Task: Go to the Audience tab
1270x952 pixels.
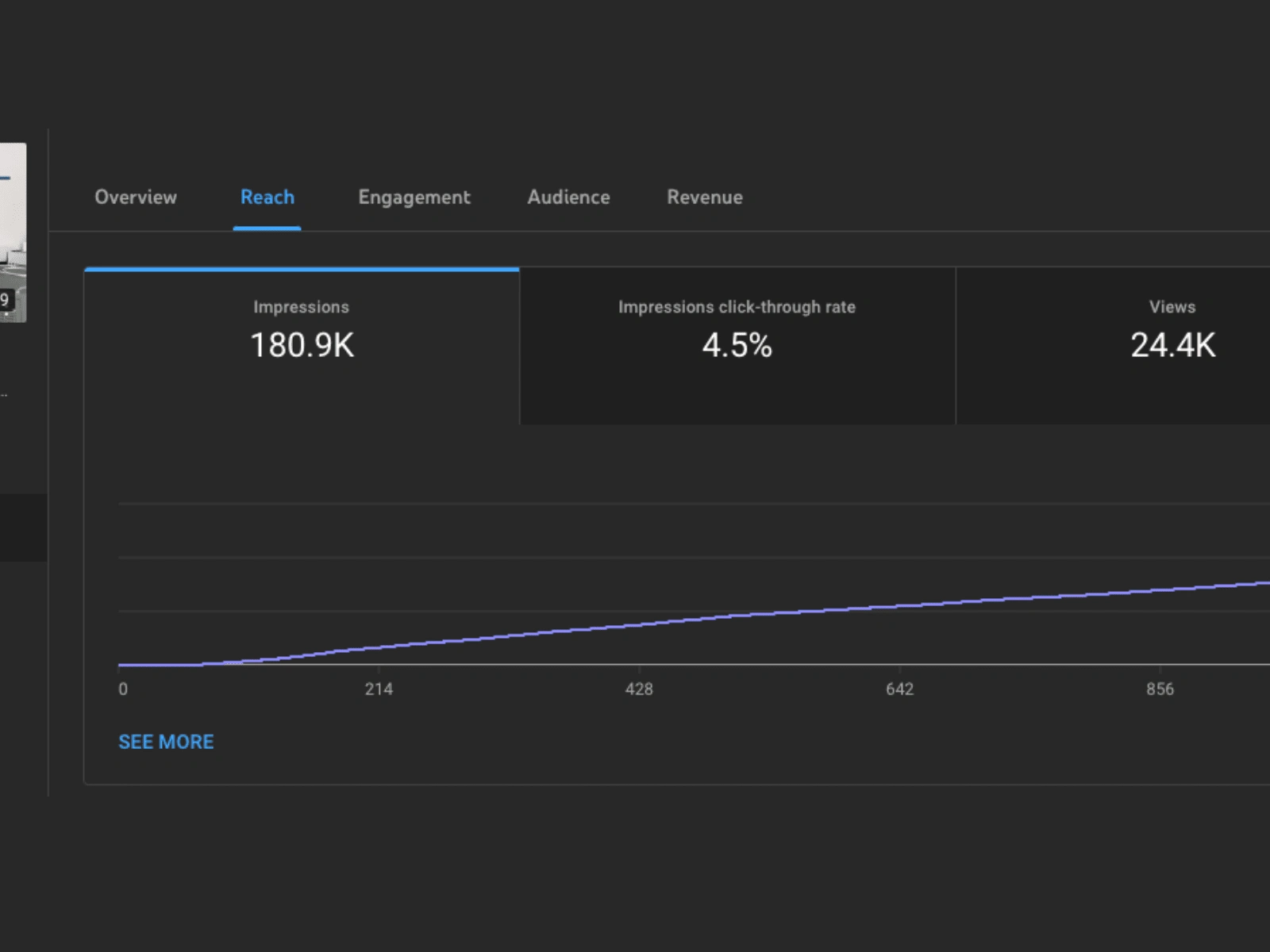Action: click(x=568, y=197)
